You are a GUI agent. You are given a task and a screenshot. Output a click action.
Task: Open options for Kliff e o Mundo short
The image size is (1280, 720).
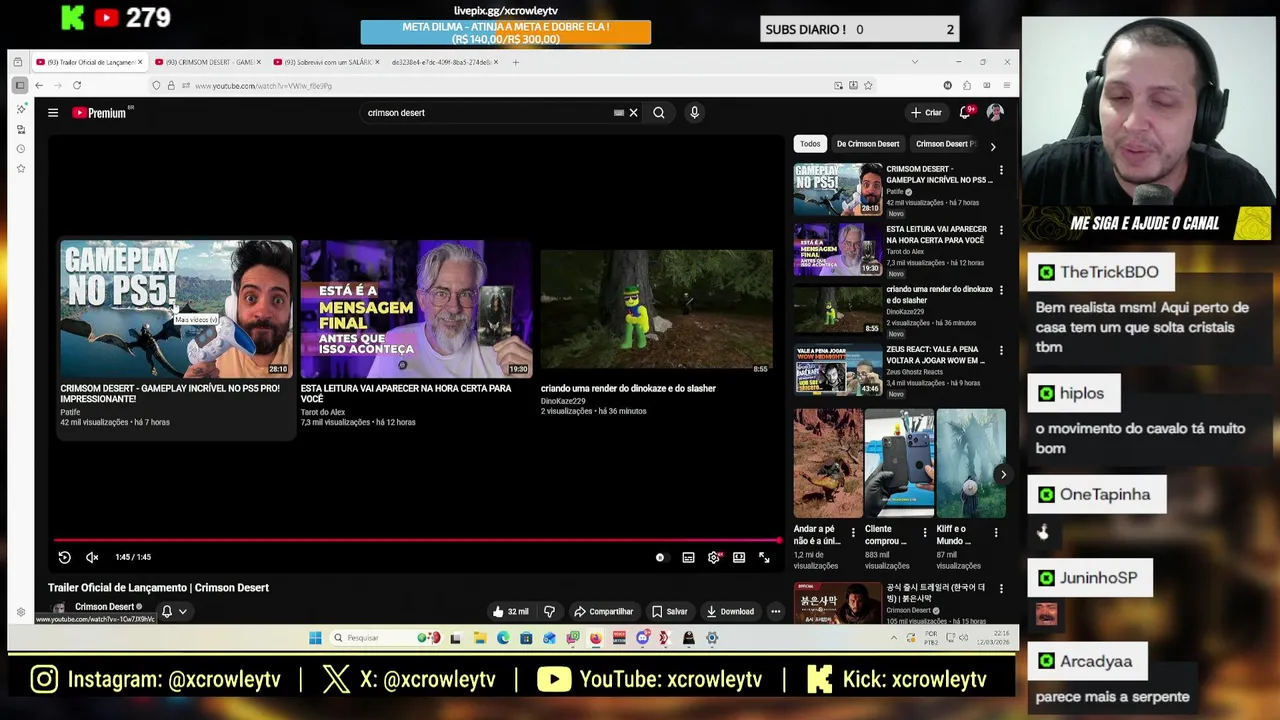996,533
